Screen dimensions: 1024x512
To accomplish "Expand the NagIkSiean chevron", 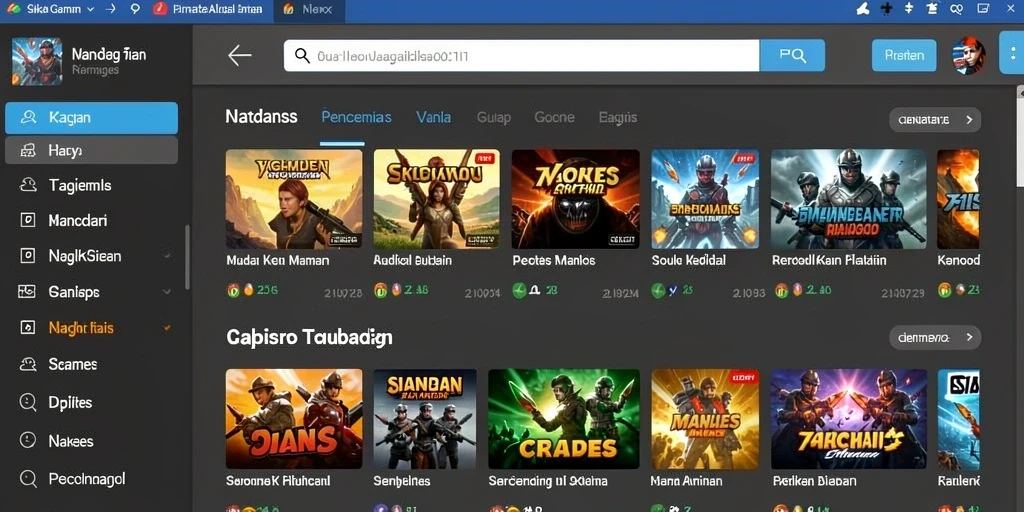I will click(168, 257).
